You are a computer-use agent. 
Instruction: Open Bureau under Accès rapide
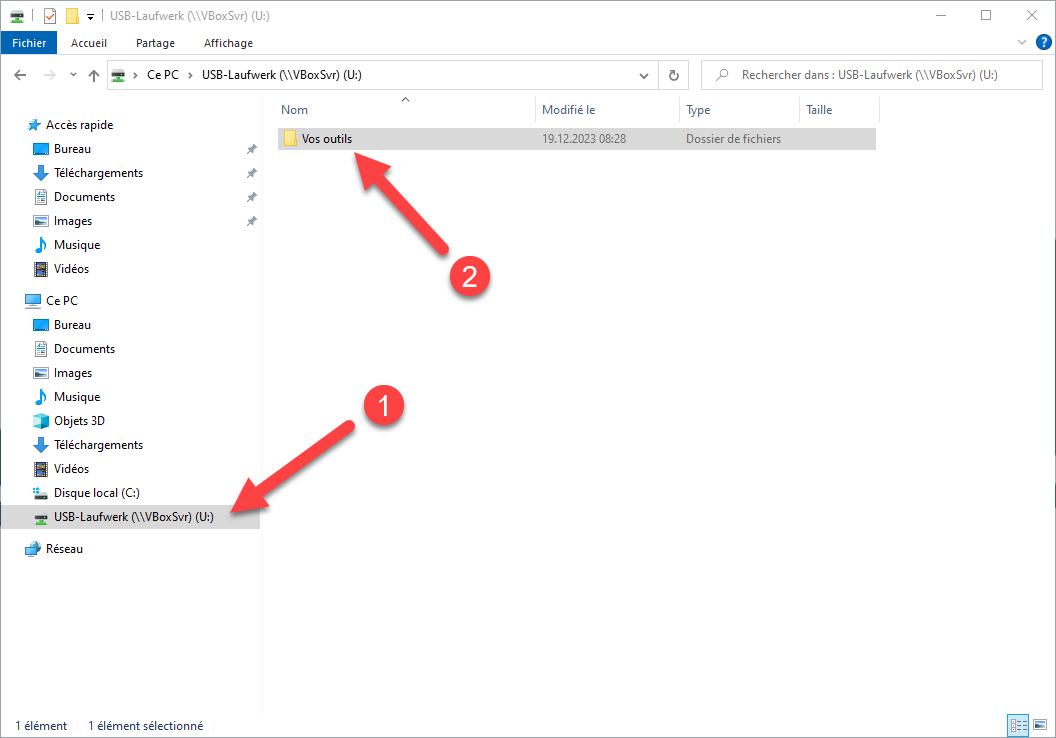click(x=72, y=149)
